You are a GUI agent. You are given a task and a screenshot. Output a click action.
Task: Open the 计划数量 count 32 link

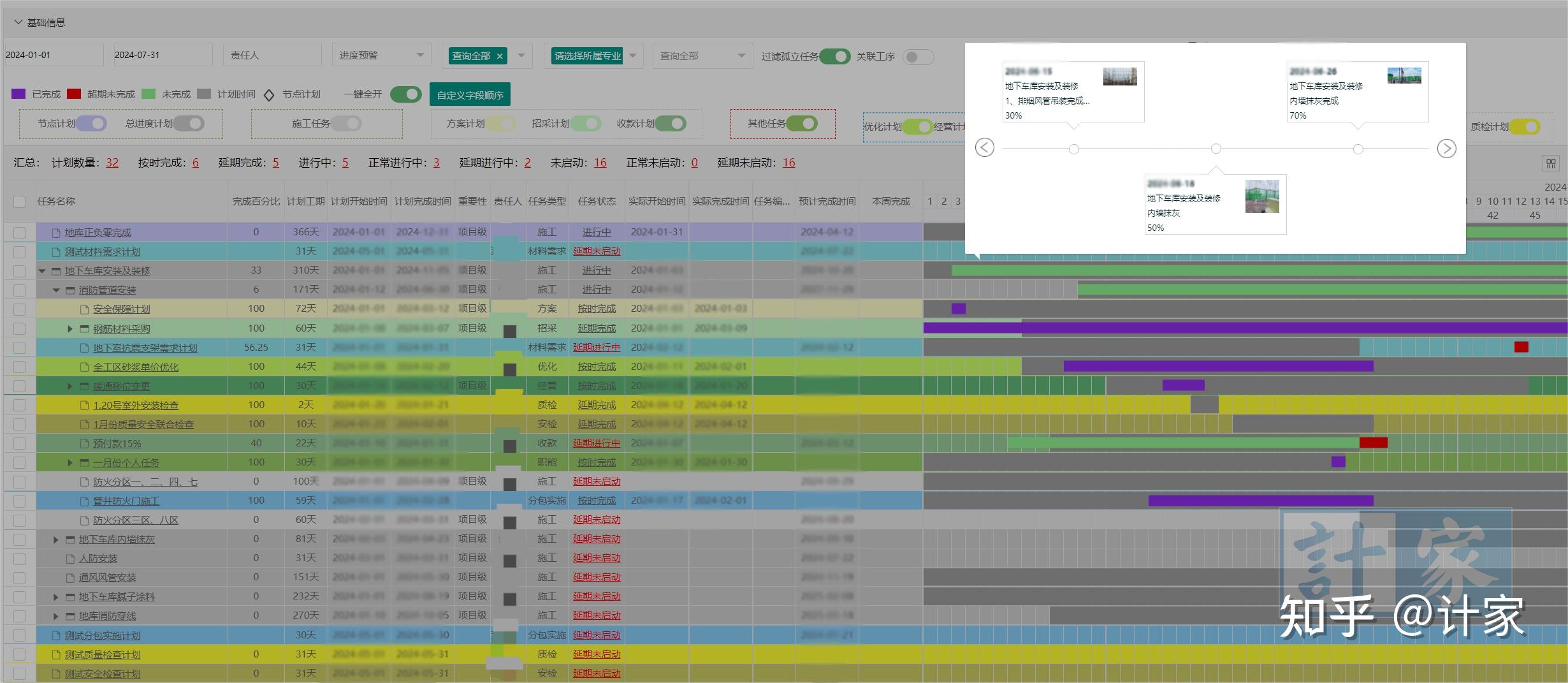coord(112,163)
